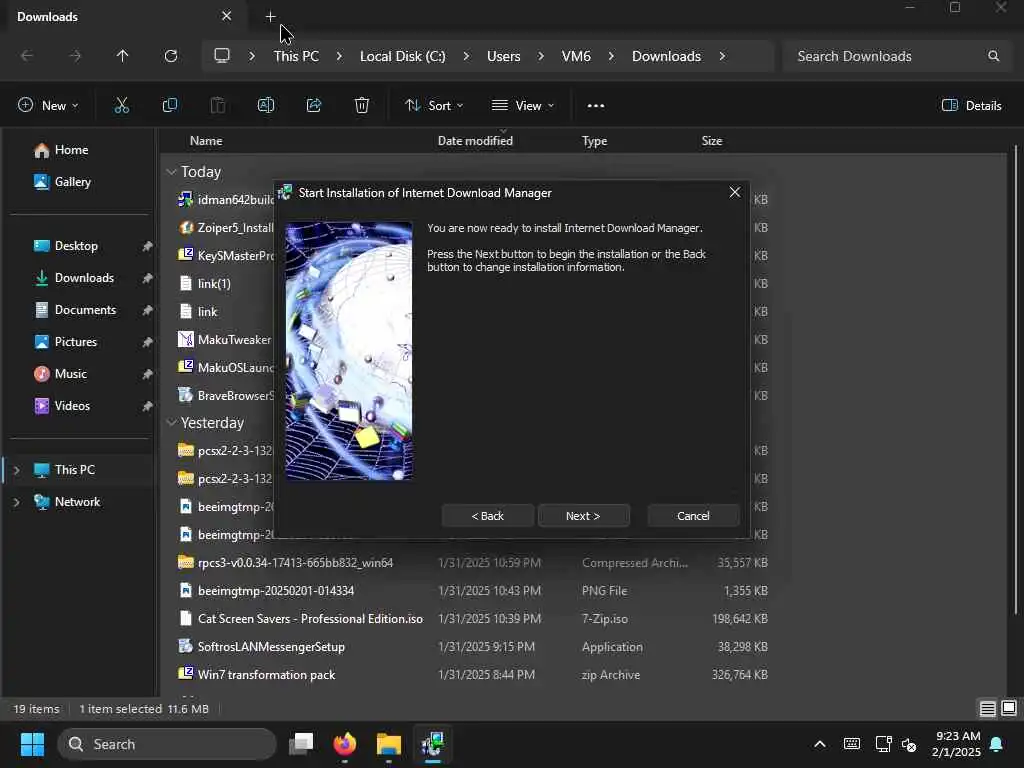Sort by Date modified column
This screenshot has width=1024, height=768.
[x=475, y=140]
